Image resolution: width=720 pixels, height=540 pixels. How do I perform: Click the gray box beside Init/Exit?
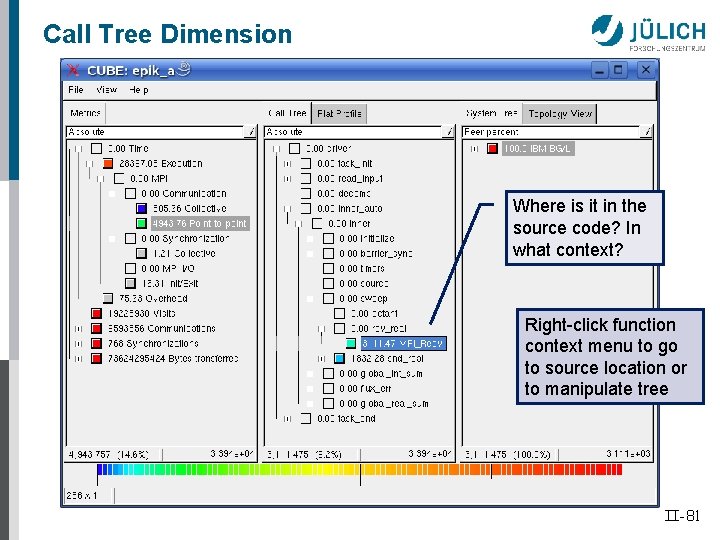click(x=130, y=283)
